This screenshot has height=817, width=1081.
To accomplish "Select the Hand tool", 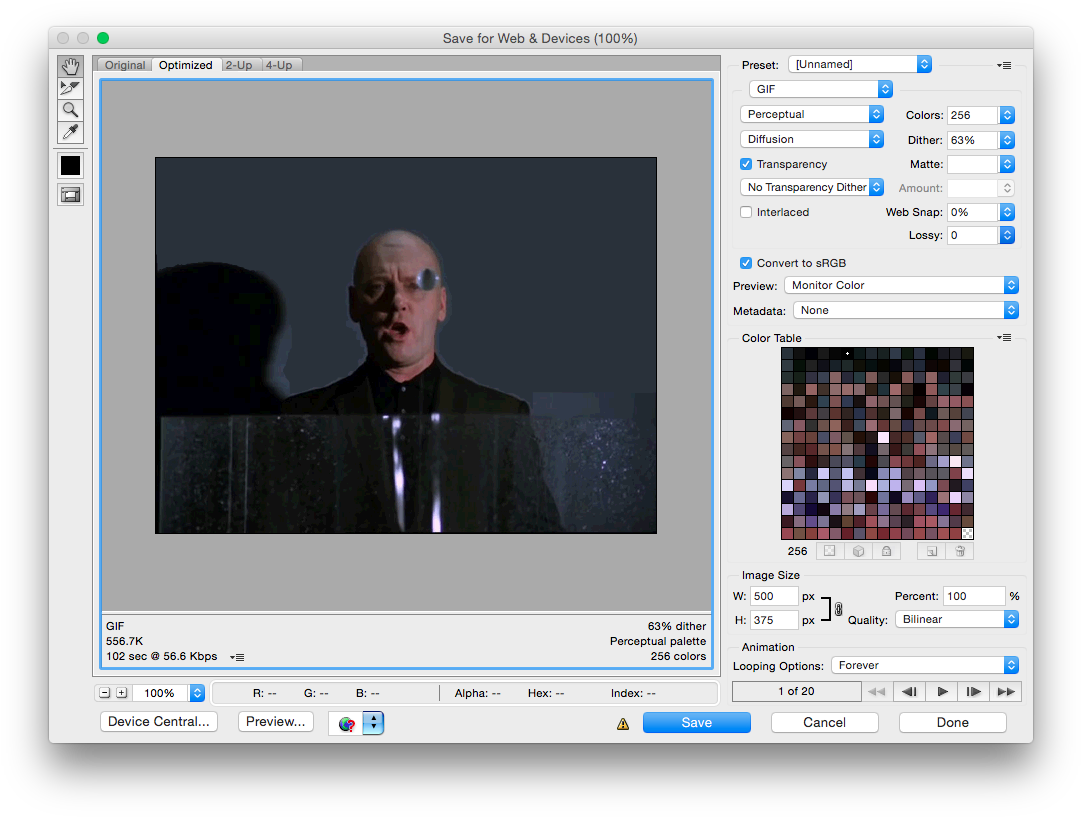I will [x=70, y=66].
